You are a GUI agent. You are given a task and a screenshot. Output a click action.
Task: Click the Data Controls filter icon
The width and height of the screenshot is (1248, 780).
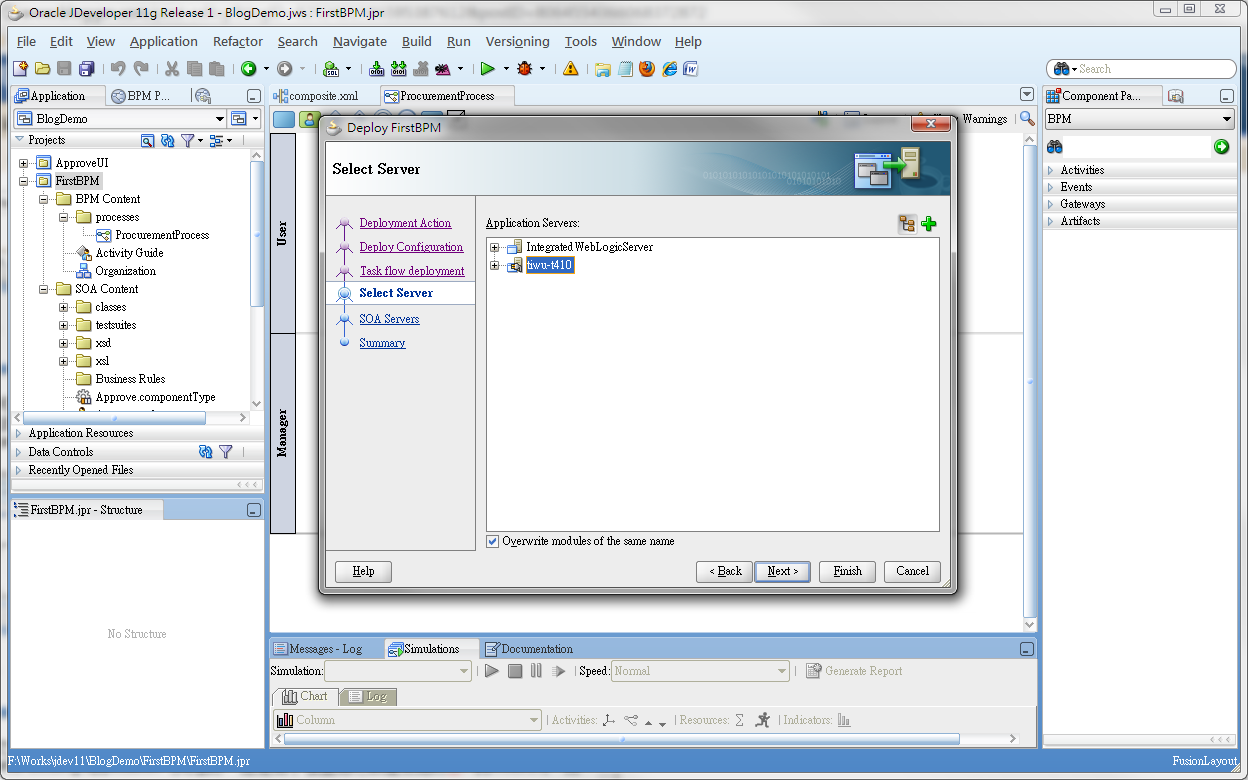pos(226,452)
